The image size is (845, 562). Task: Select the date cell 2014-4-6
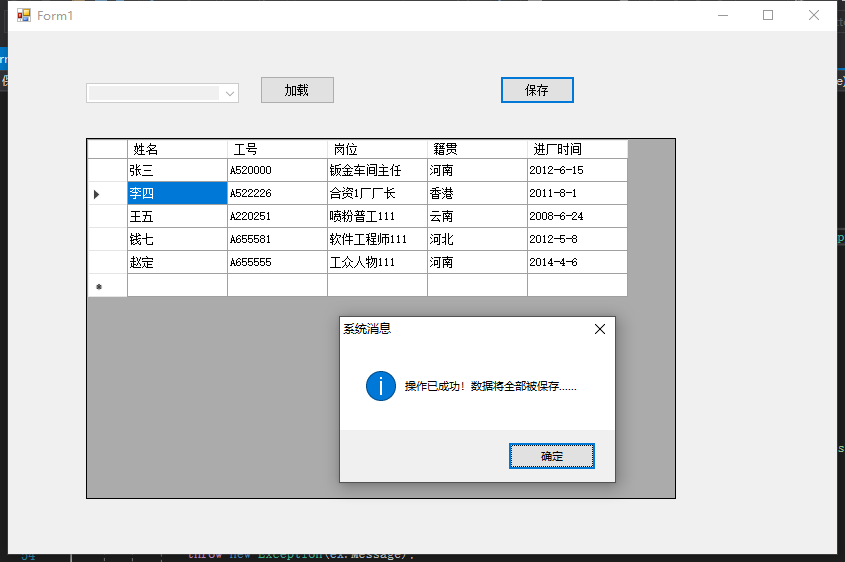click(577, 262)
